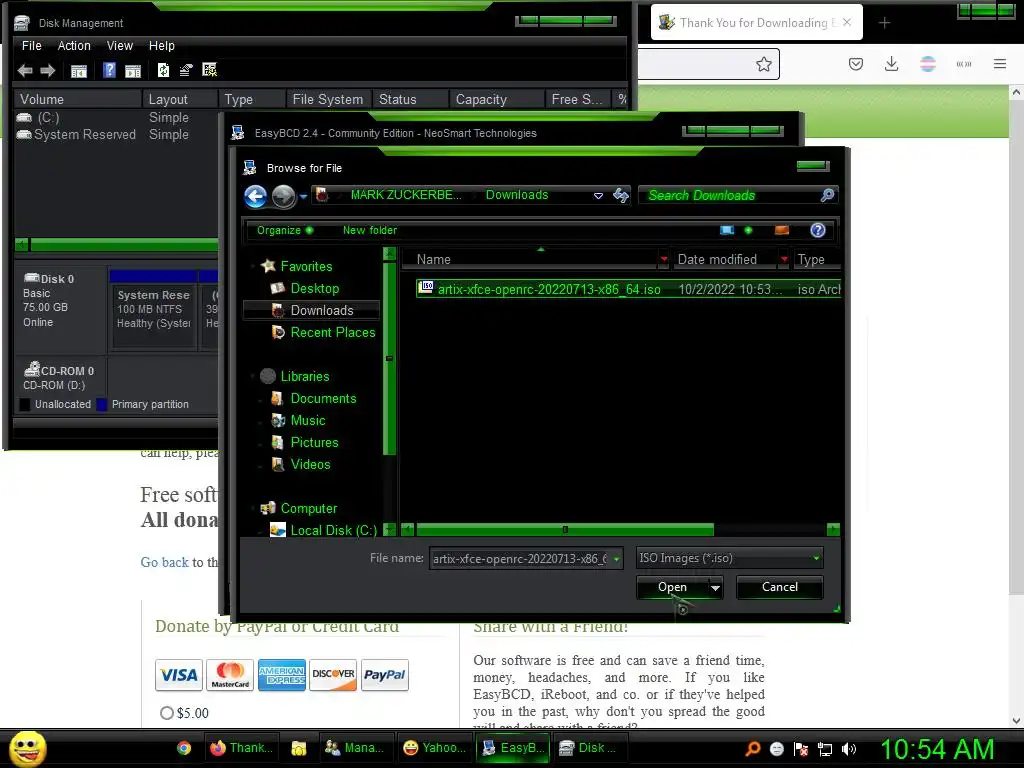
Task: Click the Action Center flag tray icon
Action: tap(801, 749)
